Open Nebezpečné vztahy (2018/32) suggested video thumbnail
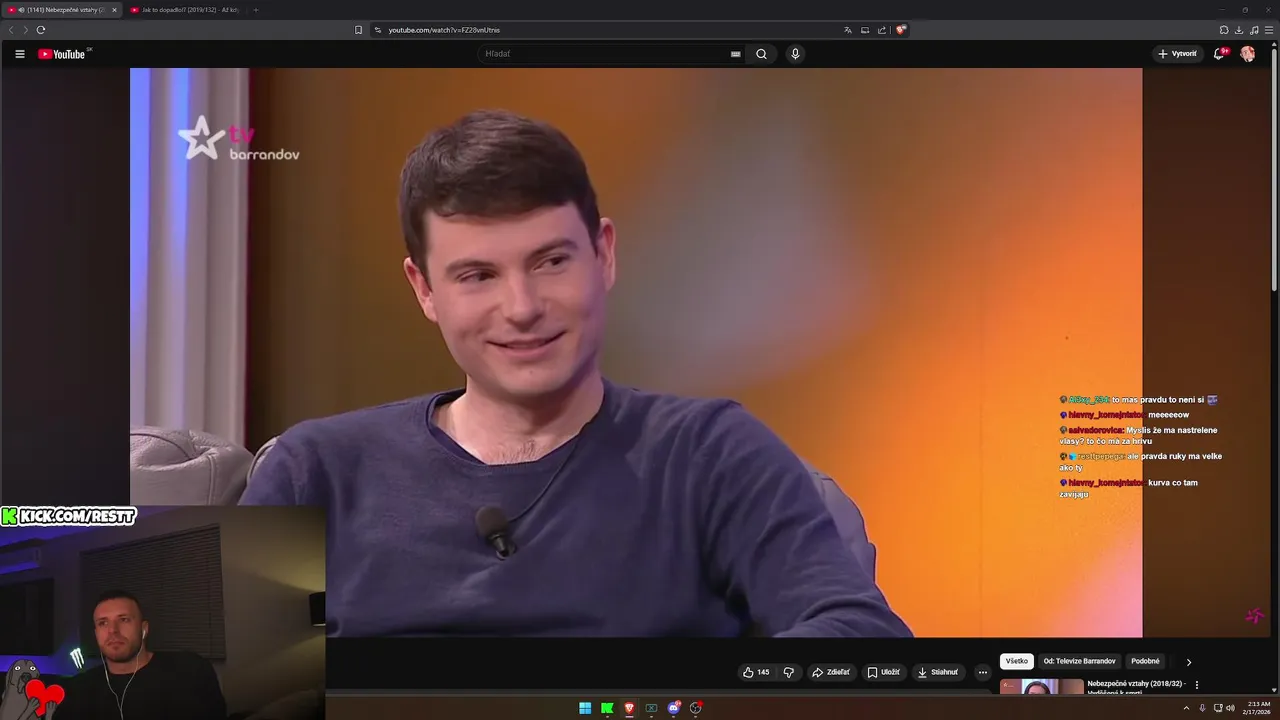Viewport: 1280px width, 720px height. click(x=1042, y=687)
